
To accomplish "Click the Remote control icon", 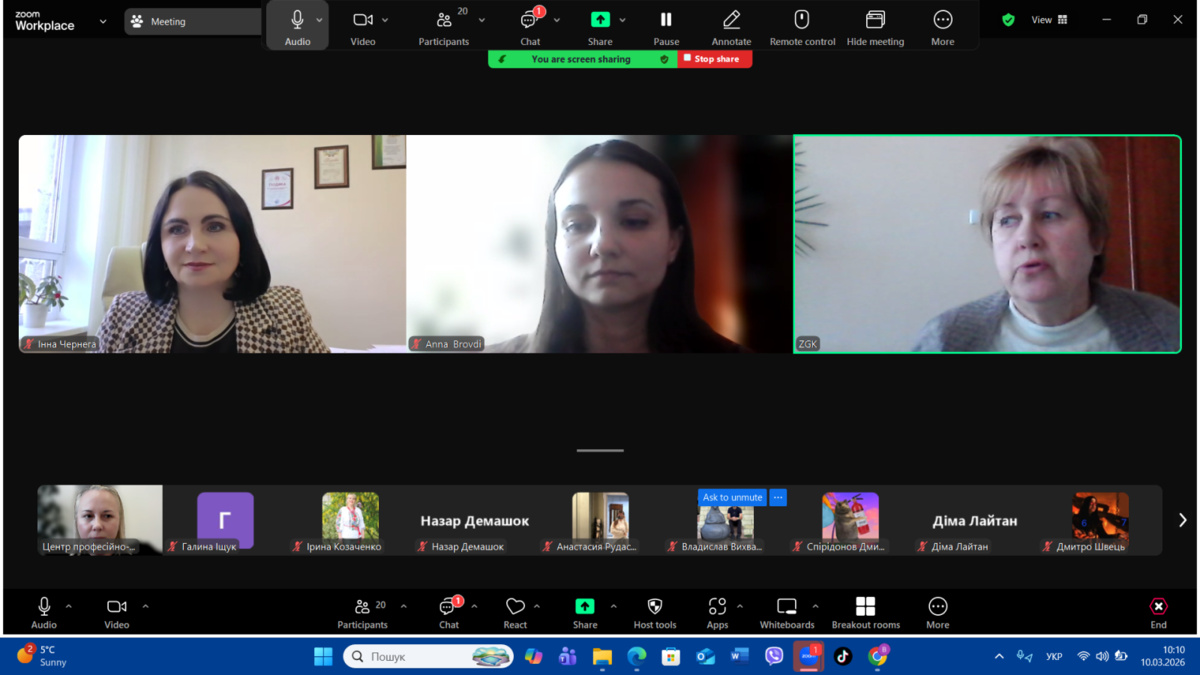I will (x=801, y=21).
